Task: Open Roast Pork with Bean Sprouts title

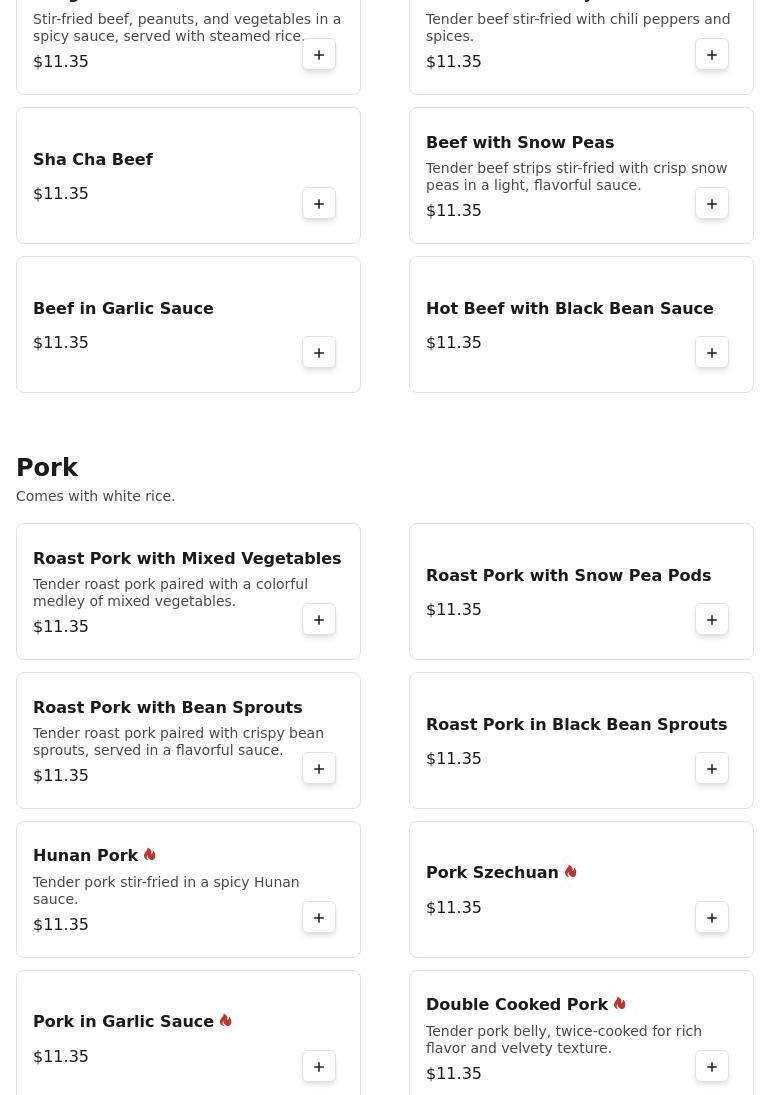Action: (x=167, y=708)
